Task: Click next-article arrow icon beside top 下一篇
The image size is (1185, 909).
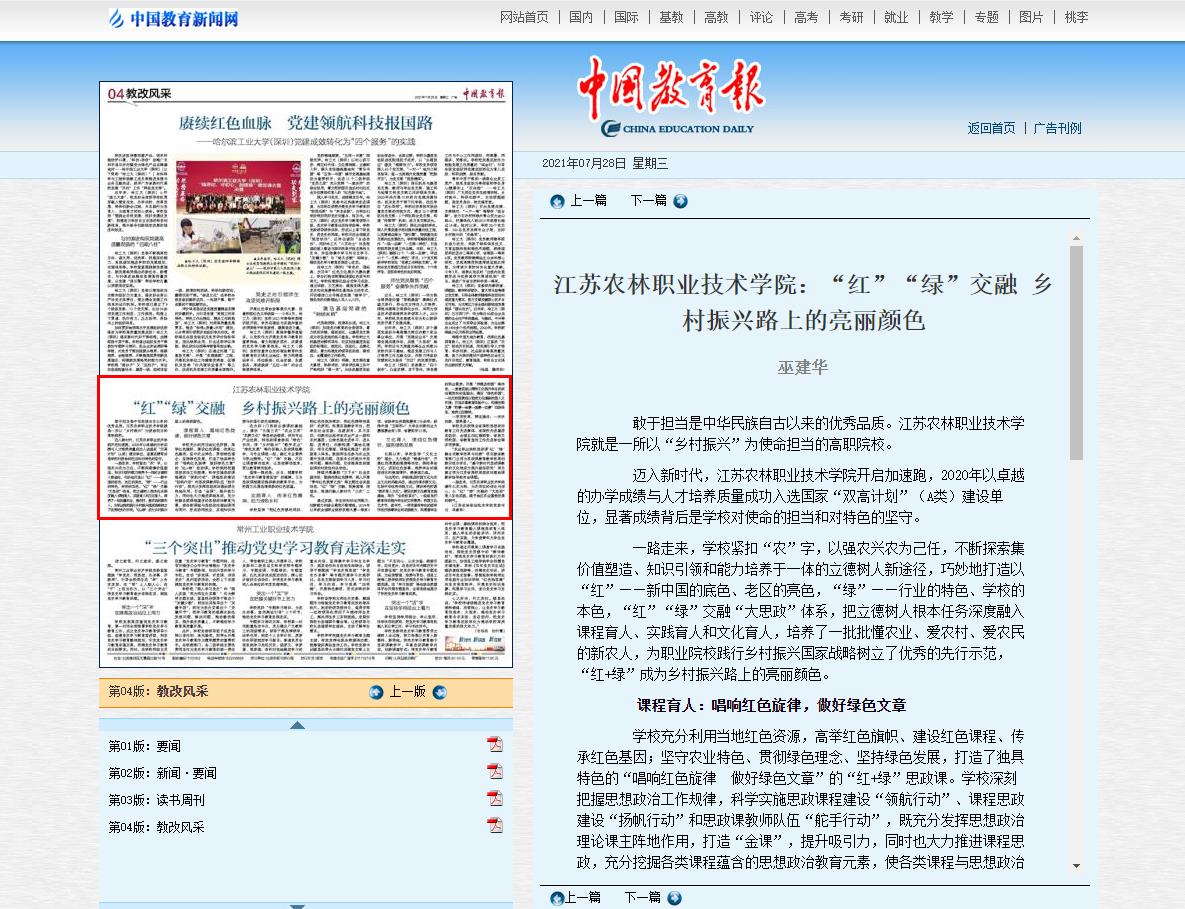Action: (x=680, y=201)
